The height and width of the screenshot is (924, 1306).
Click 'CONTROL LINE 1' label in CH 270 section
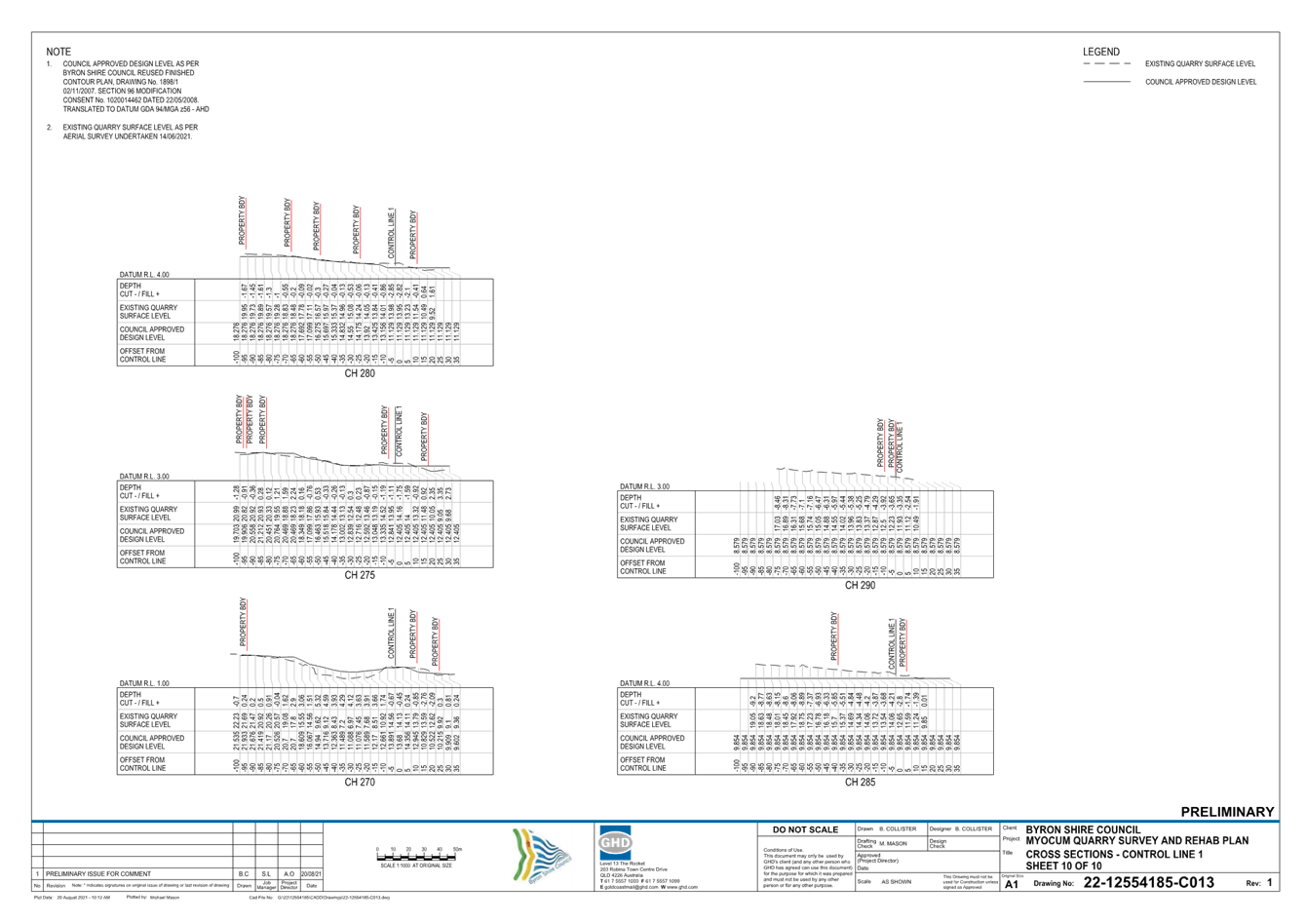click(392, 635)
